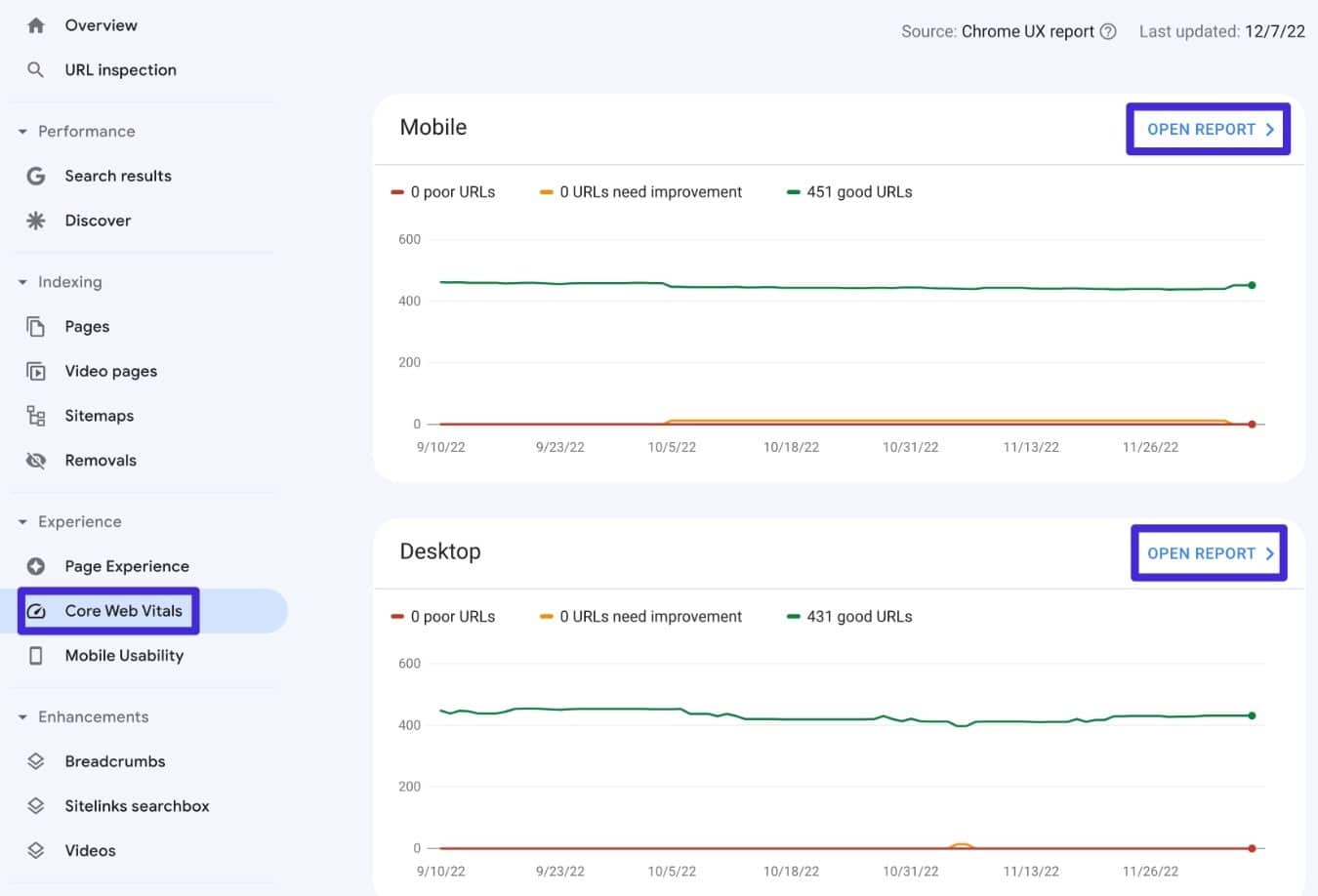Click the Chrome UX report help icon
The height and width of the screenshot is (896, 1318).
pos(1108,30)
